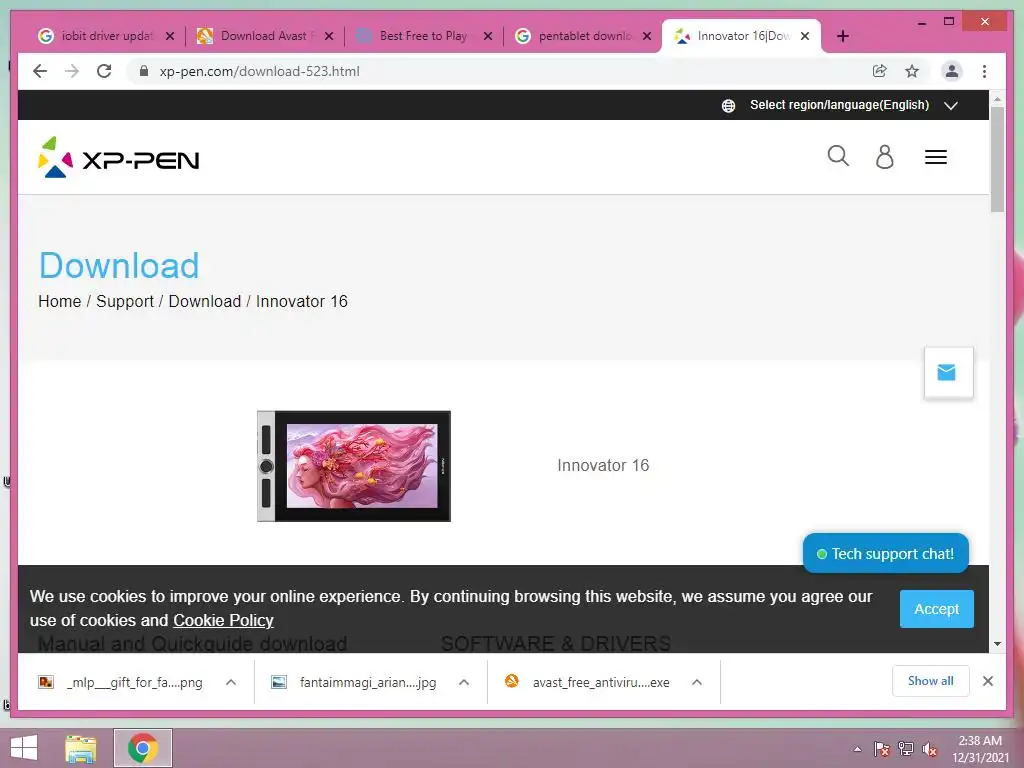Click the XP-PEN logo
The width and height of the screenshot is (1024, 768).
[x=119, y=157]
